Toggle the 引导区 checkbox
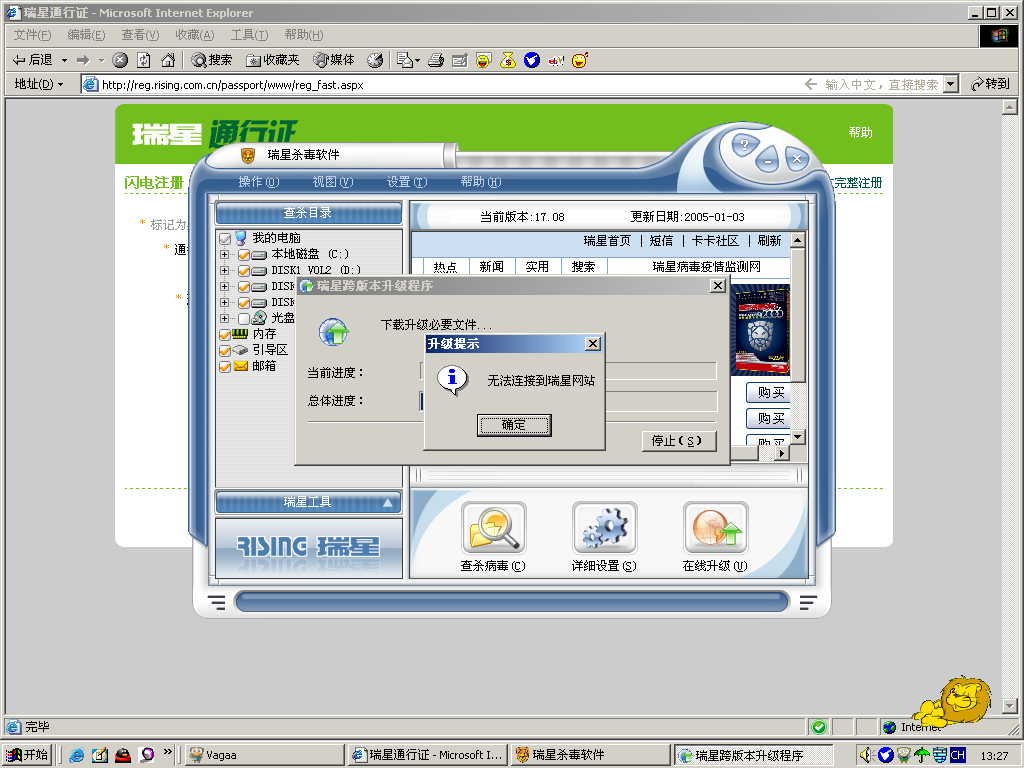 (x=225, y=351)
